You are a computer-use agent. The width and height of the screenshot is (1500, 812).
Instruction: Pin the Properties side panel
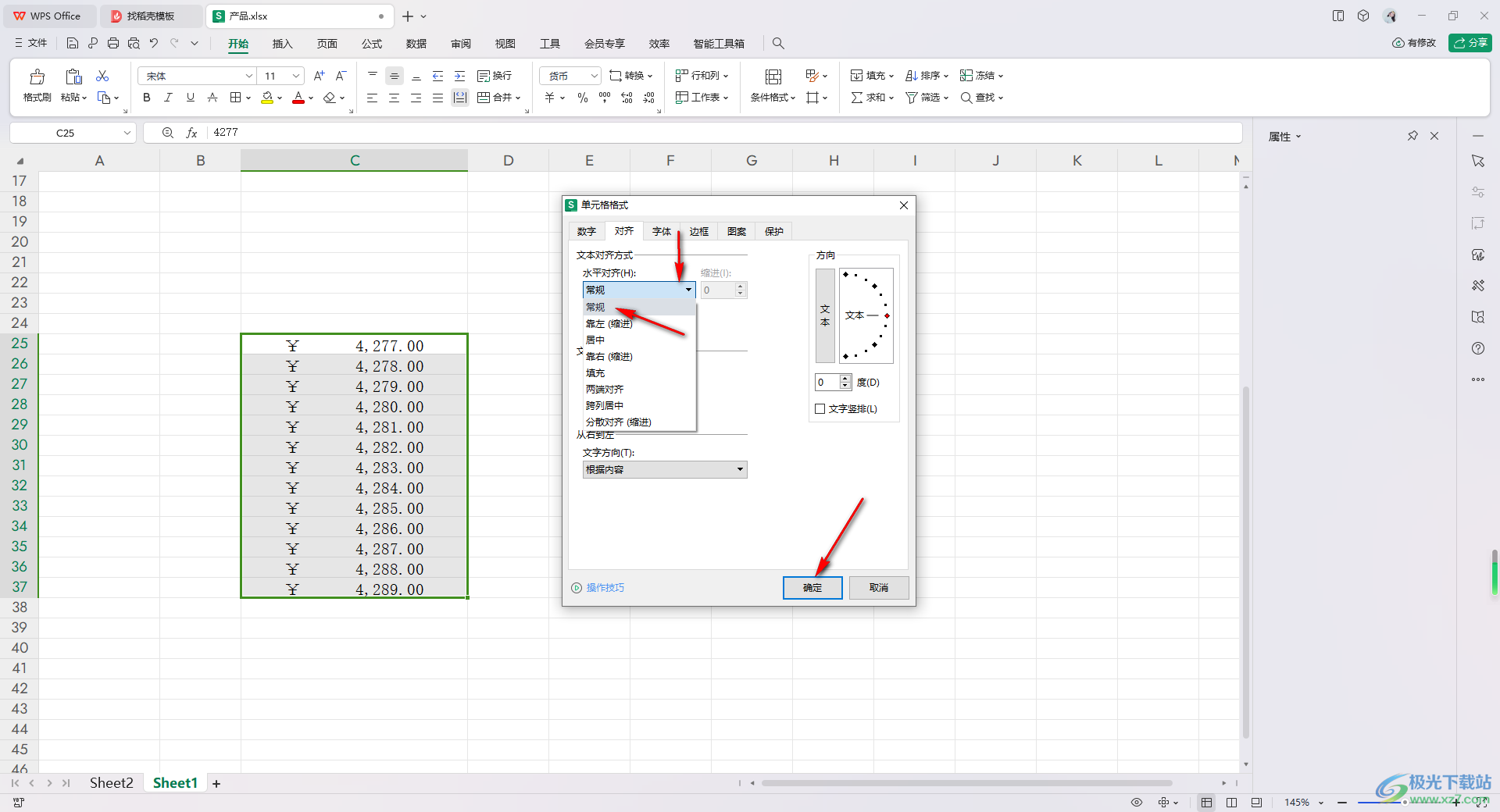(1412, 136)
